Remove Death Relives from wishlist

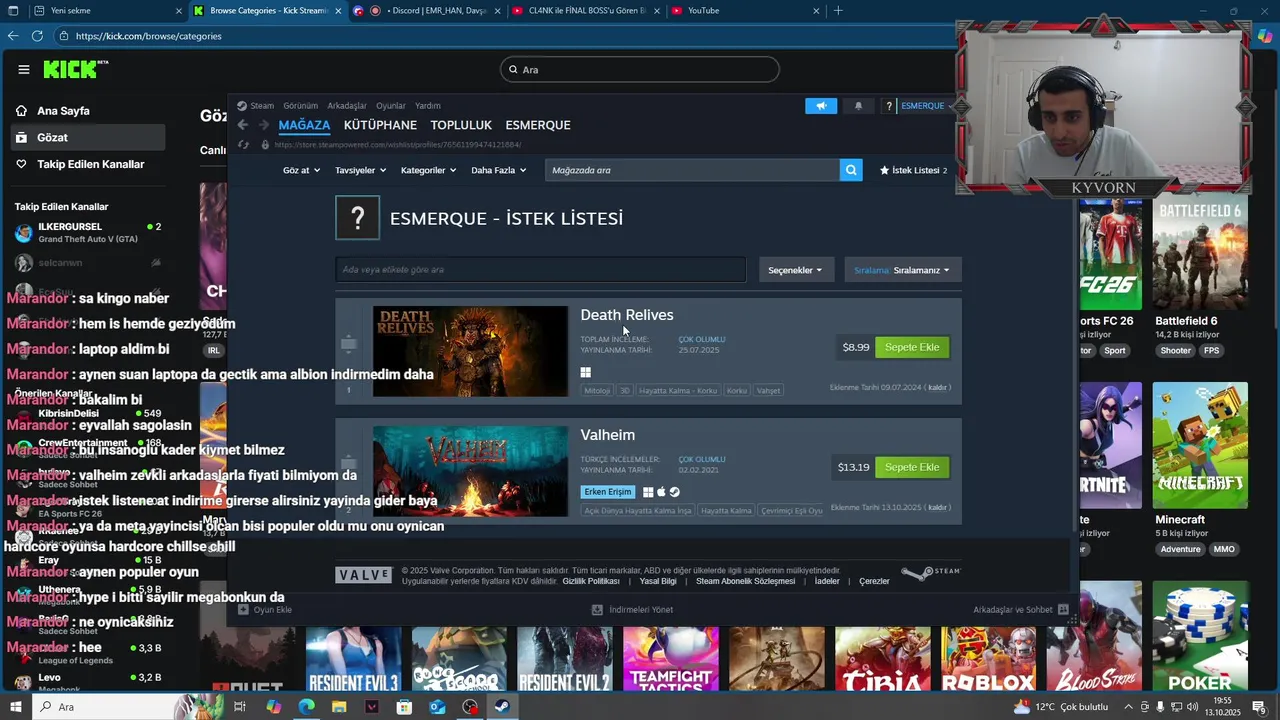(x=937, y=388)
